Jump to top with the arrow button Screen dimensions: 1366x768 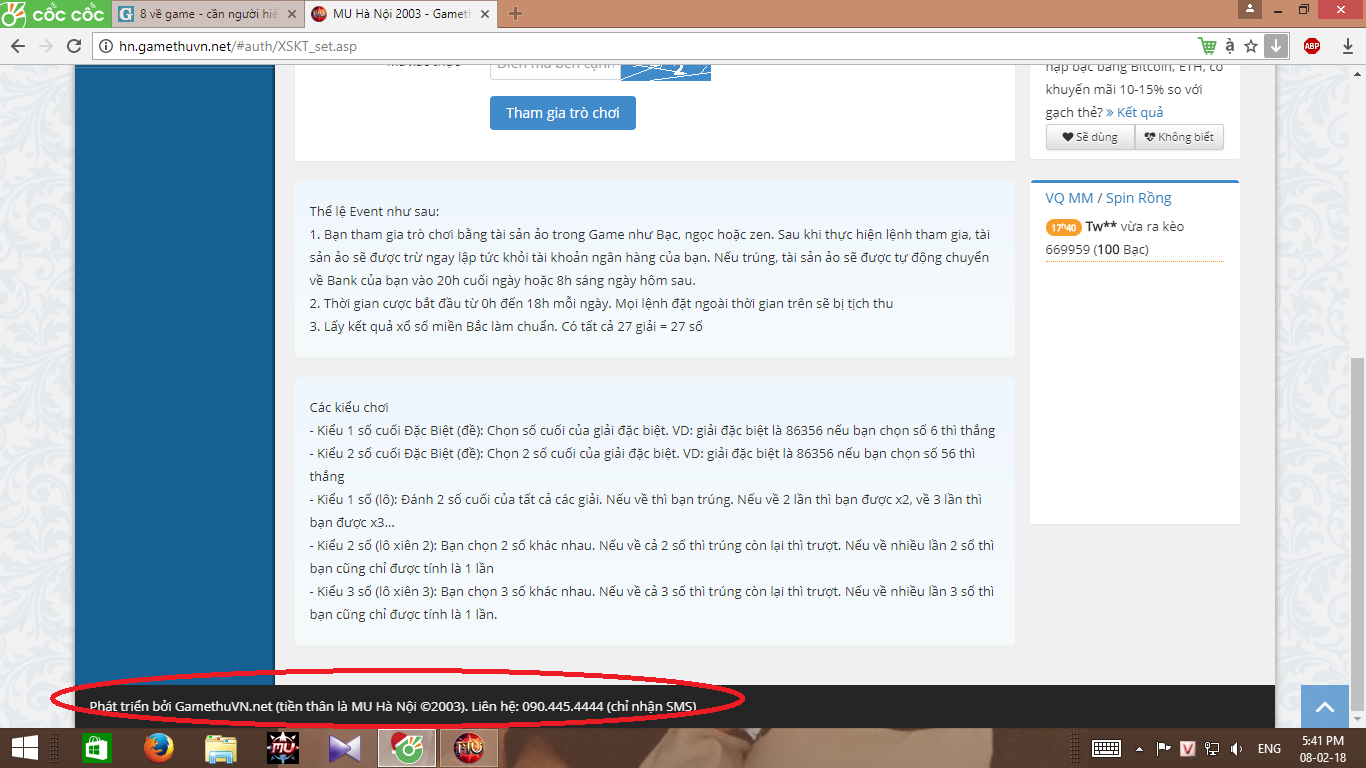point(1325,707)
